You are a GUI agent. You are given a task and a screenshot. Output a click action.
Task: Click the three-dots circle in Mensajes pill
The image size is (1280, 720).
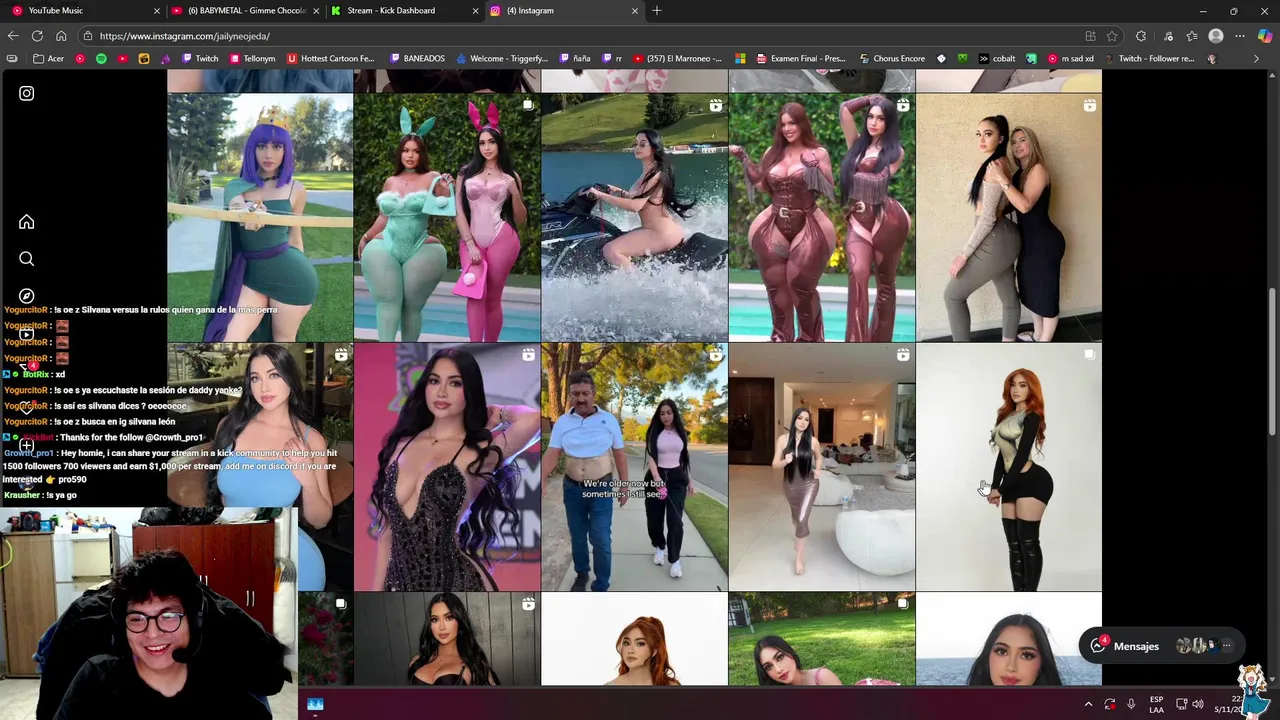pos(1227,646)
